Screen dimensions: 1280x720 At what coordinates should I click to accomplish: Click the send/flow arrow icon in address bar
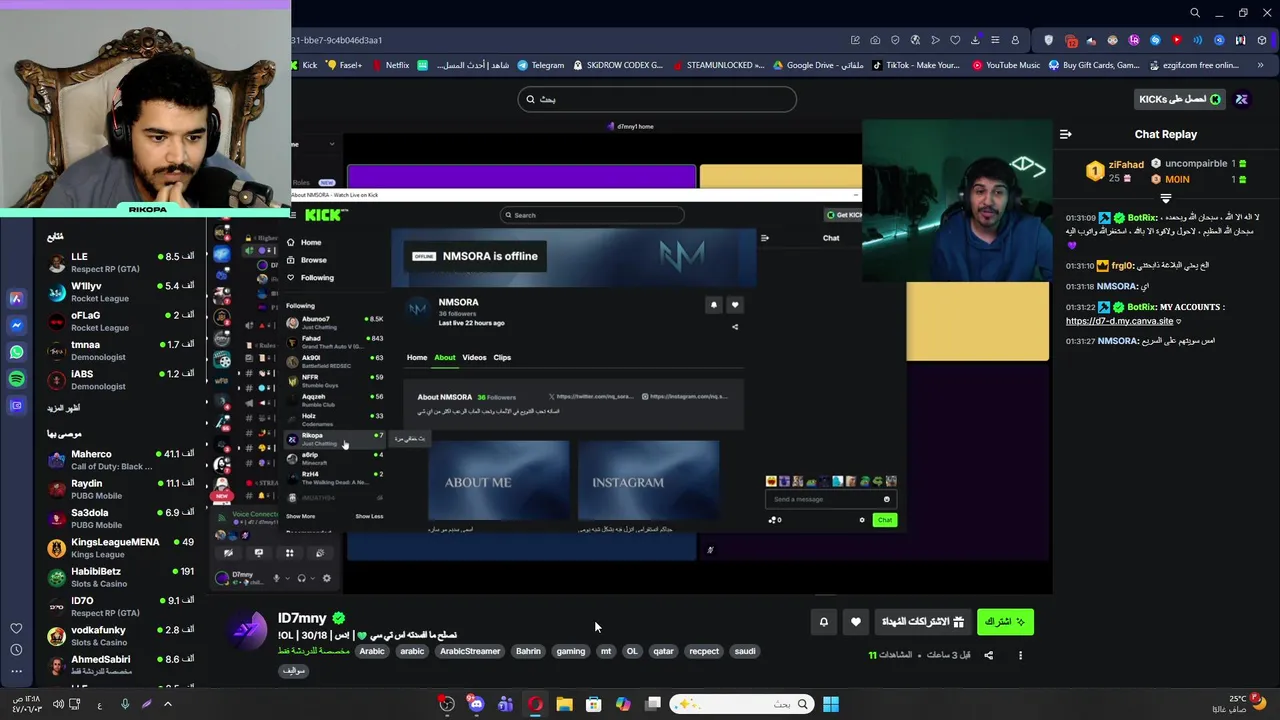coord(935,40)
